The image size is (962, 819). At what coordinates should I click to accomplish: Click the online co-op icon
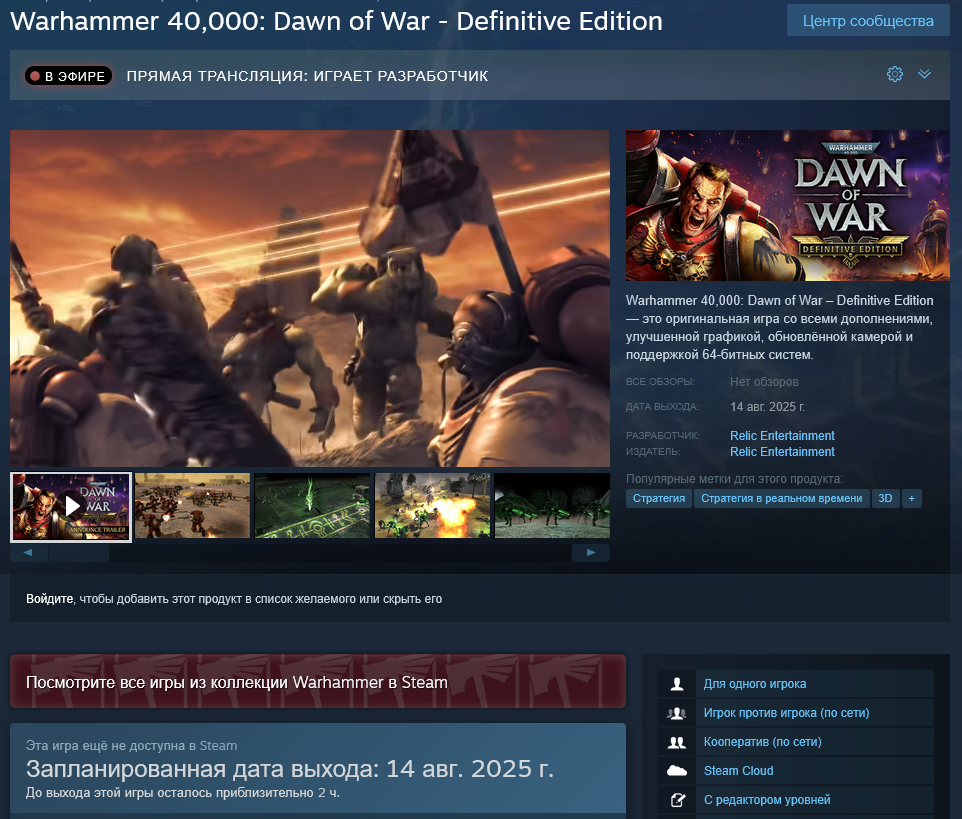677,742
